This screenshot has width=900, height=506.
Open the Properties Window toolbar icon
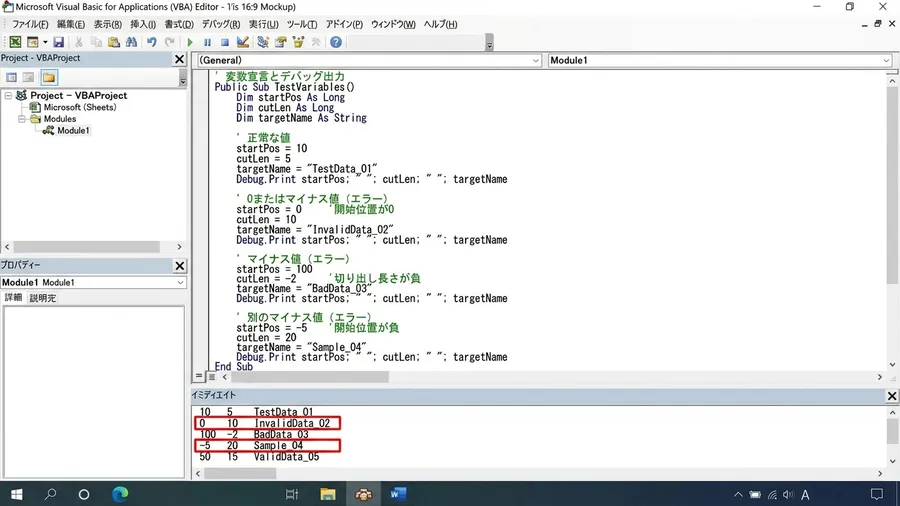point(280,42)
